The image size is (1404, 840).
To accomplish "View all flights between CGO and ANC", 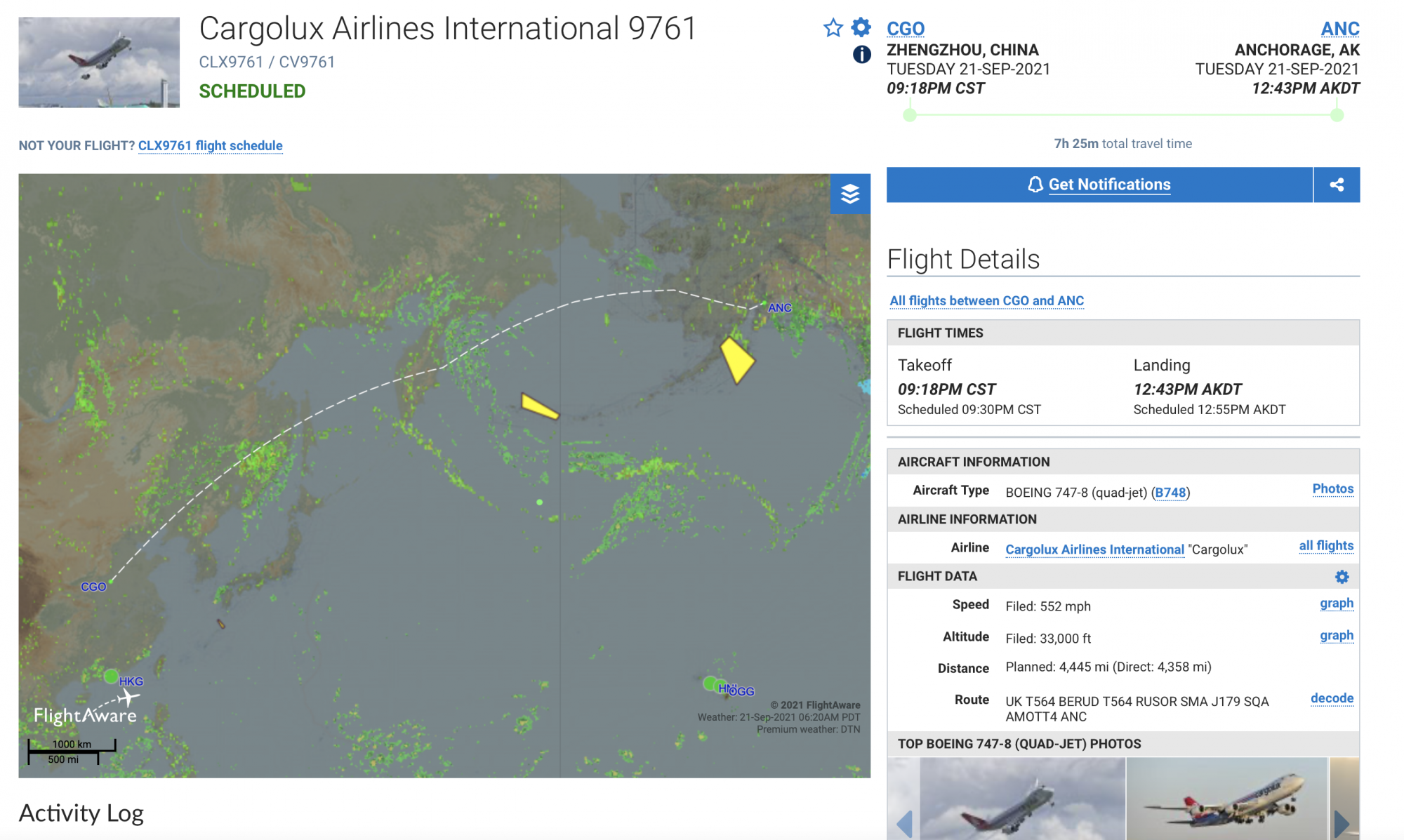I will click(986, 300).
